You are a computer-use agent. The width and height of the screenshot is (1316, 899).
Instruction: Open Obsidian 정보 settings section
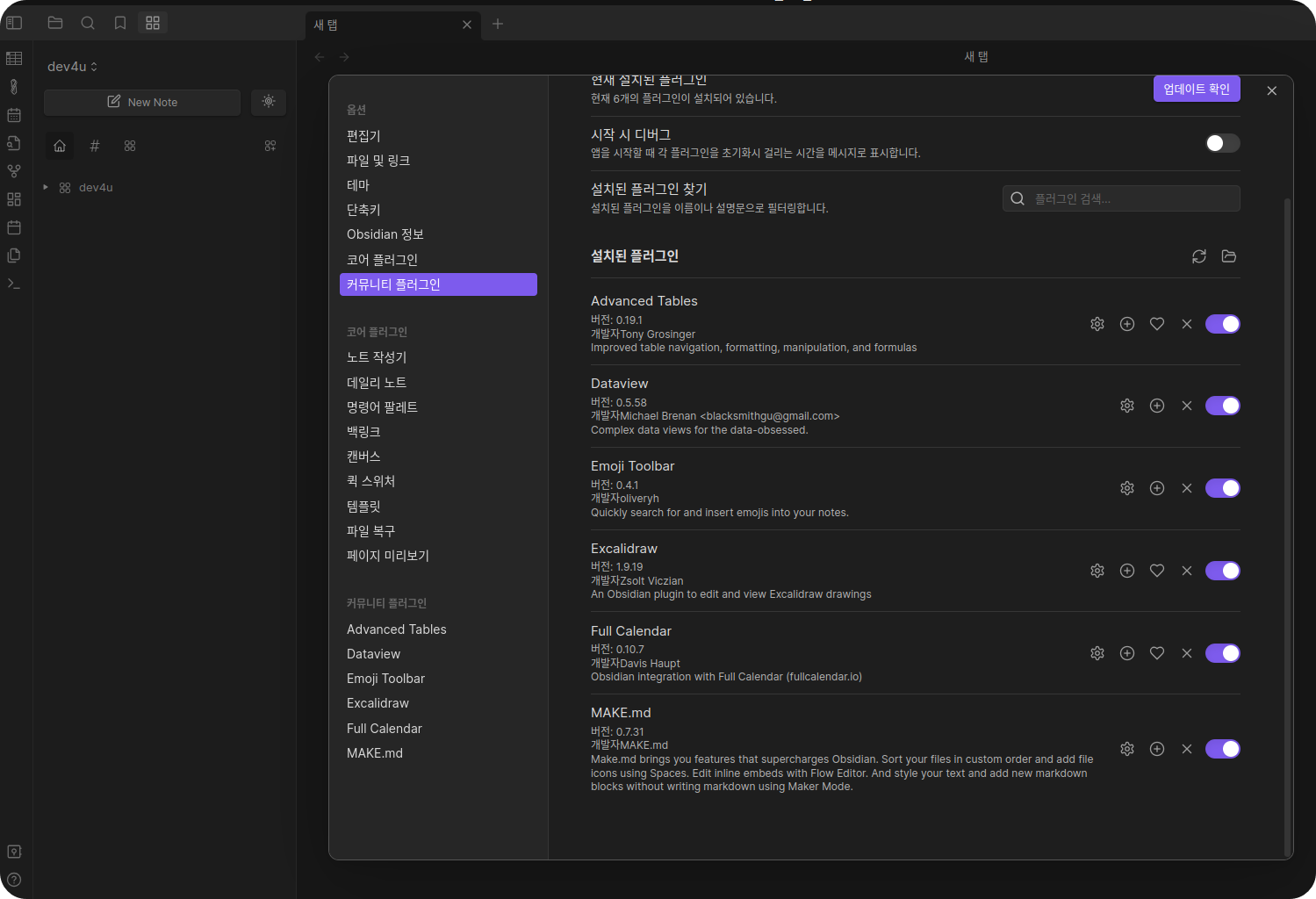point(438,234)
